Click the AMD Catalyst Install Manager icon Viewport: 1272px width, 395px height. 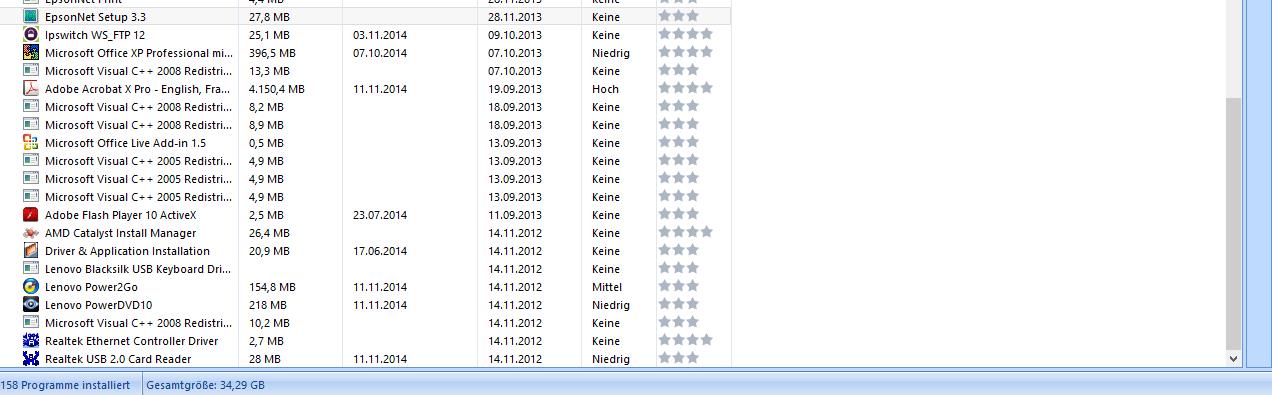click(x=31, y=233)
